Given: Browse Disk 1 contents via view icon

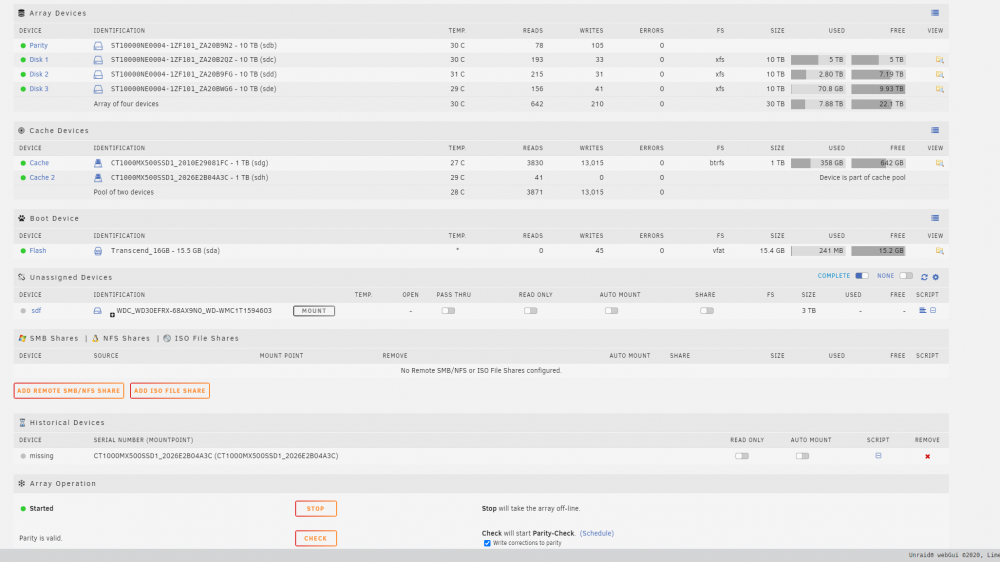Looking at the screenshot, I should pyautogui.click(x=939, y=60).
